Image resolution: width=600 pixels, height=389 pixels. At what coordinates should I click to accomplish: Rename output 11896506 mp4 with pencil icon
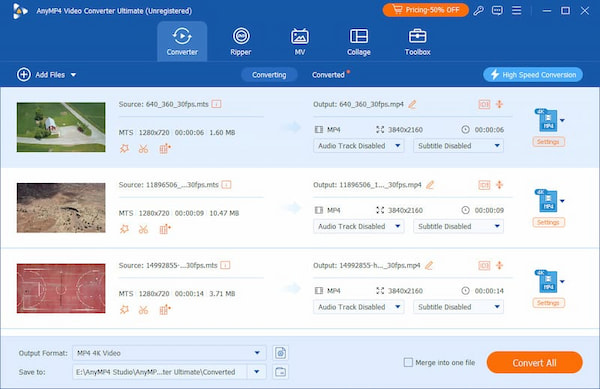(x=430, y=185)
